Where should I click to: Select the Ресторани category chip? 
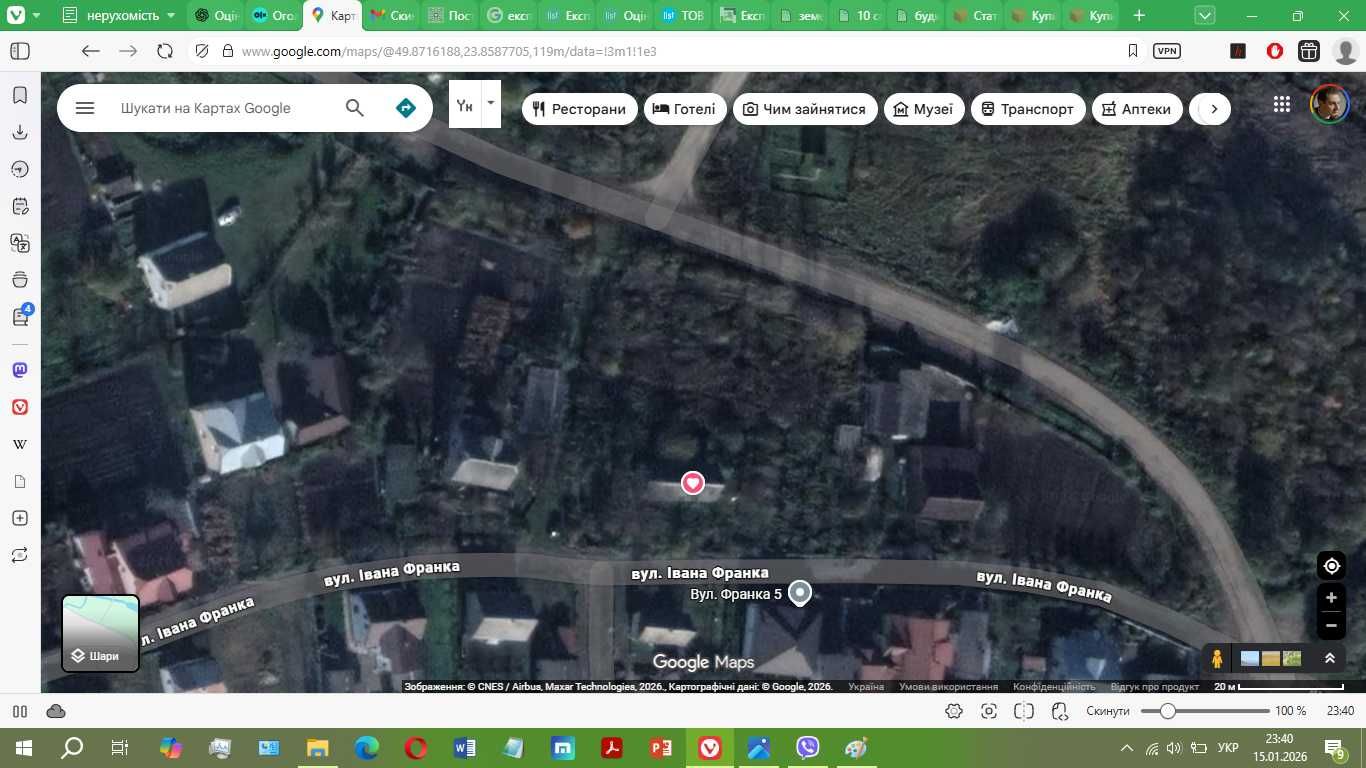tap(580, 109)
